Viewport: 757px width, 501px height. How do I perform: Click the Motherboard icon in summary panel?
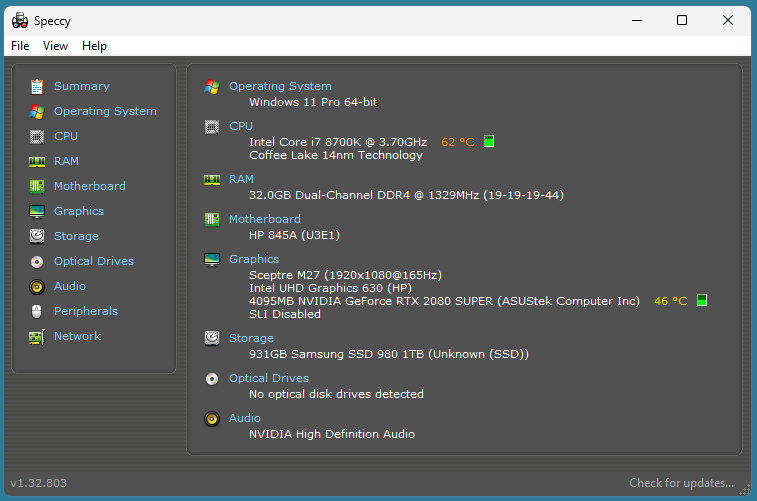click(x=212, y=220)
